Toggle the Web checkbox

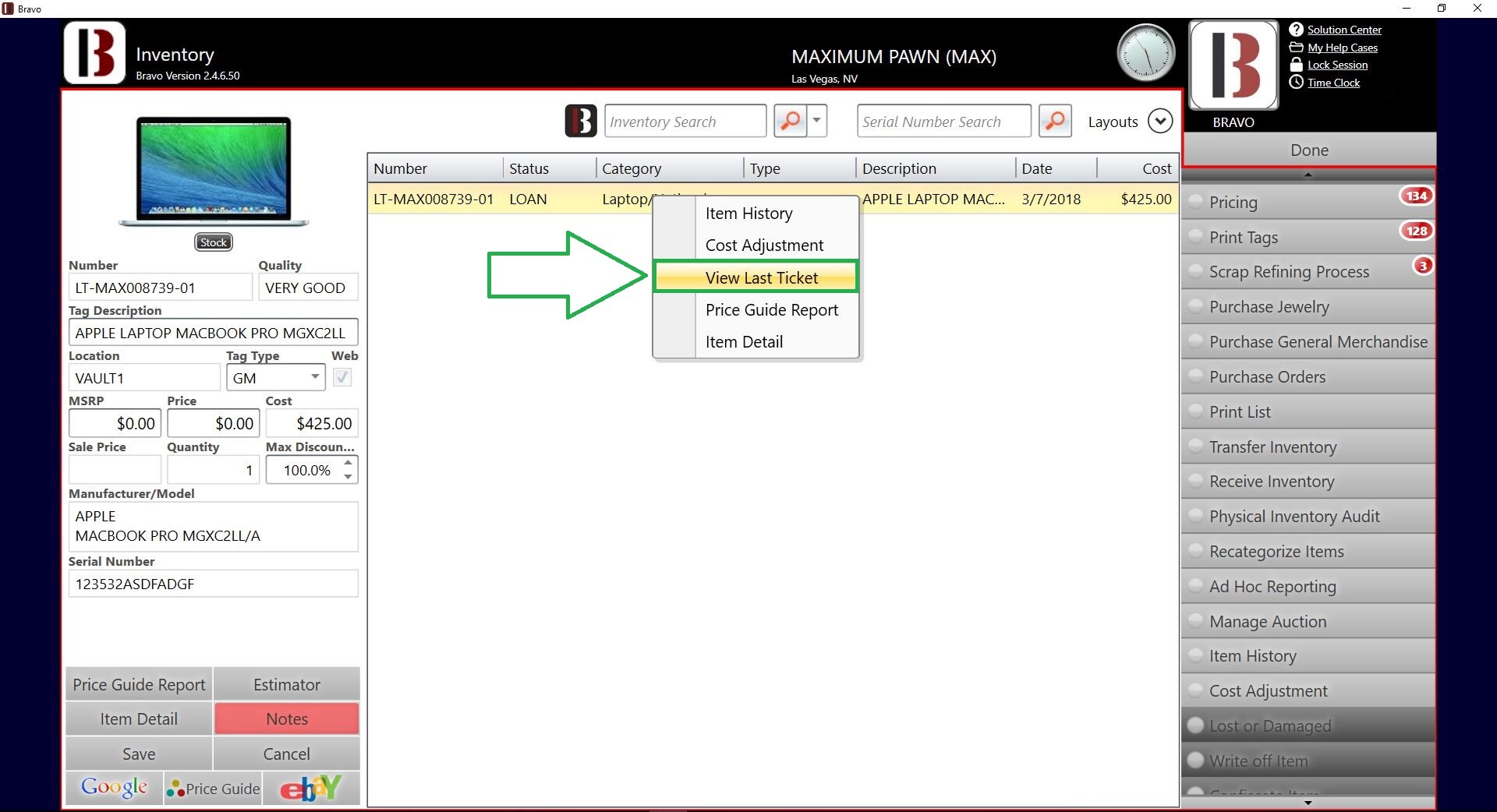[342, 378]
